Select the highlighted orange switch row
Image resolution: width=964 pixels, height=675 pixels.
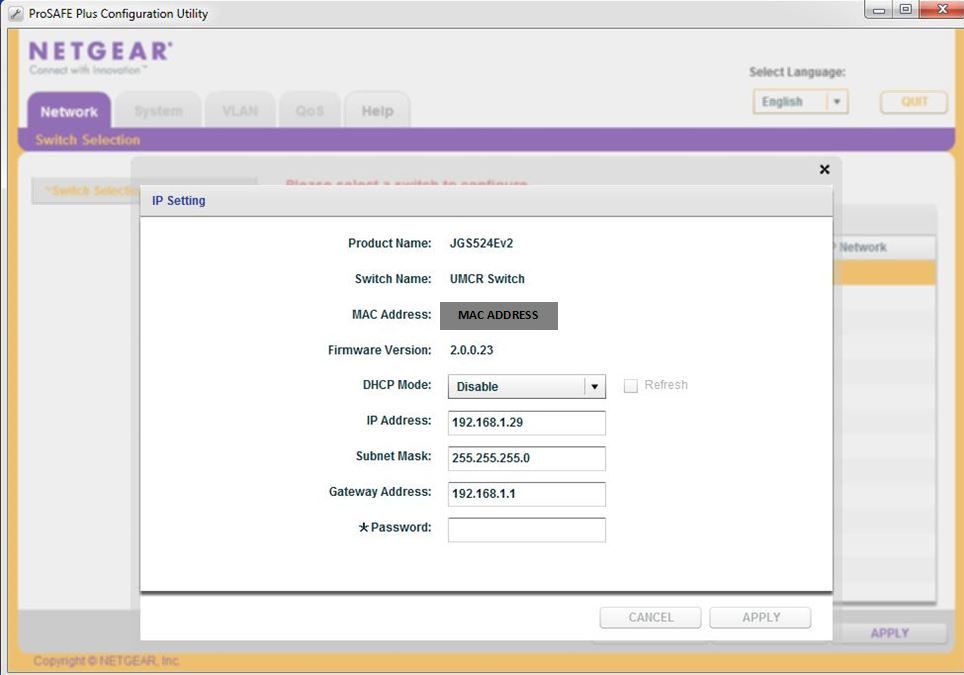(x=885, y=272)
